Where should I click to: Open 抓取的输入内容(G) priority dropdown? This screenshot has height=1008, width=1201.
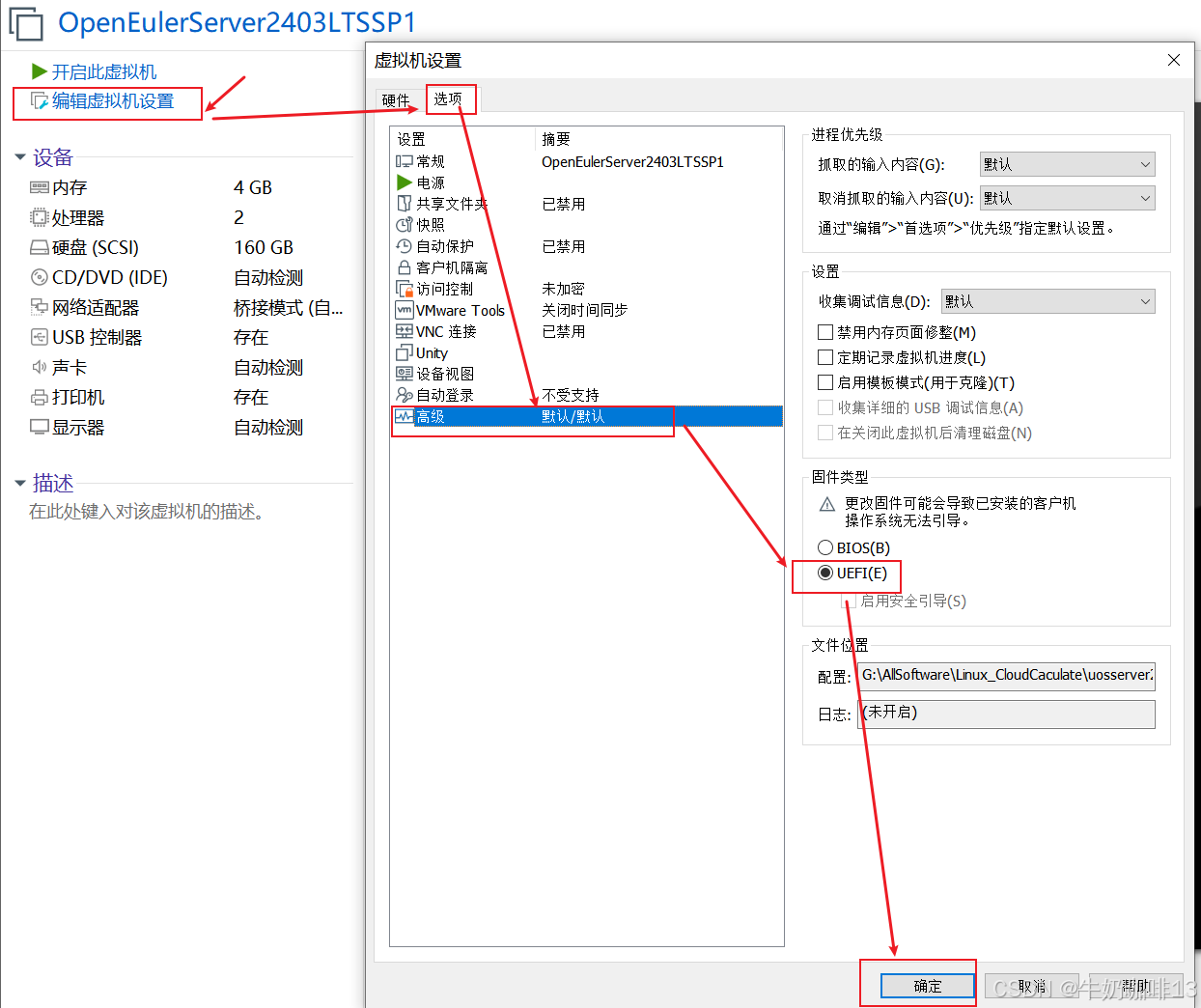pyautogui.click(x=1067, y=164)
